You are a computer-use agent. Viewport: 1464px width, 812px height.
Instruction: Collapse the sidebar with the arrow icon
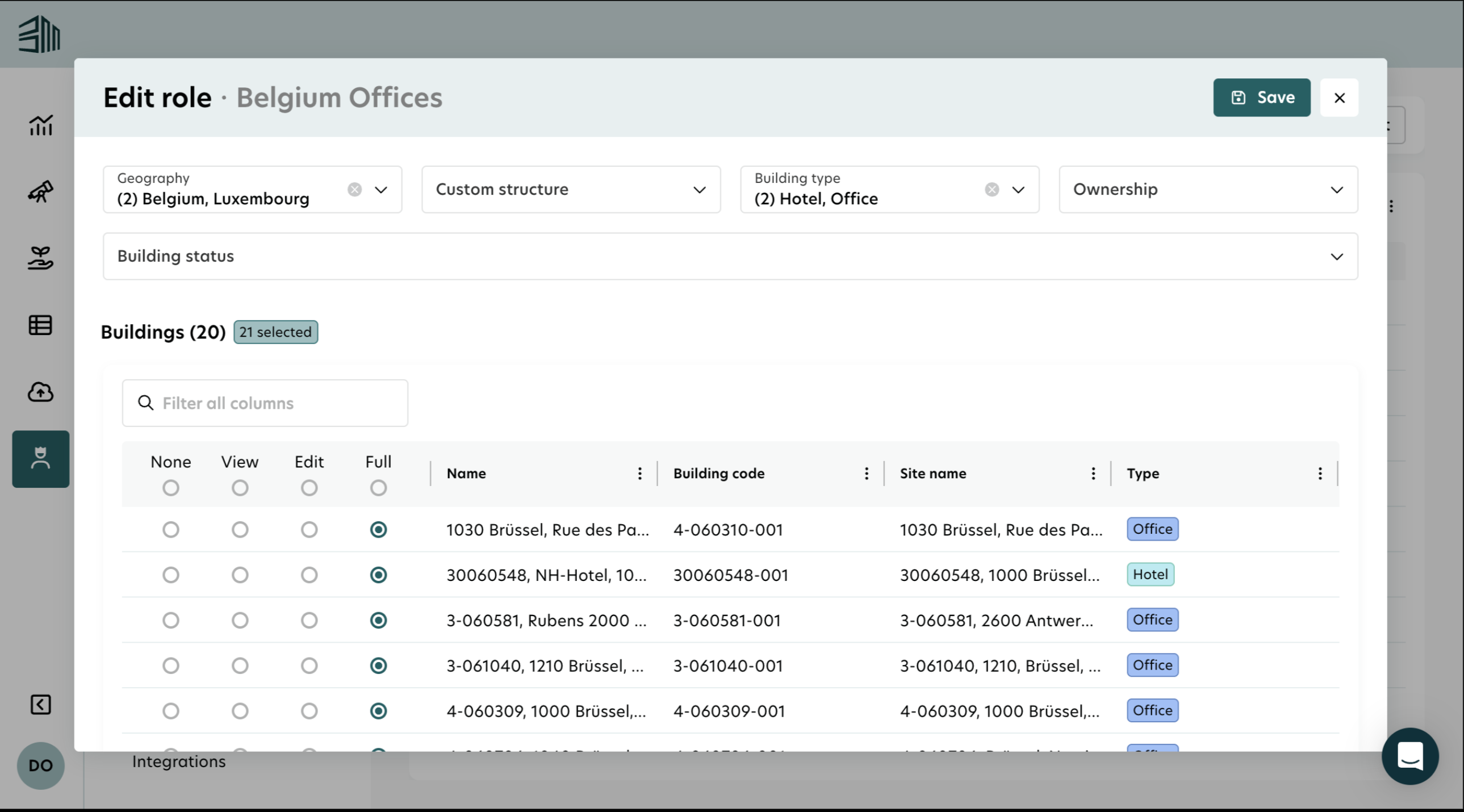(x=40, y=705)
